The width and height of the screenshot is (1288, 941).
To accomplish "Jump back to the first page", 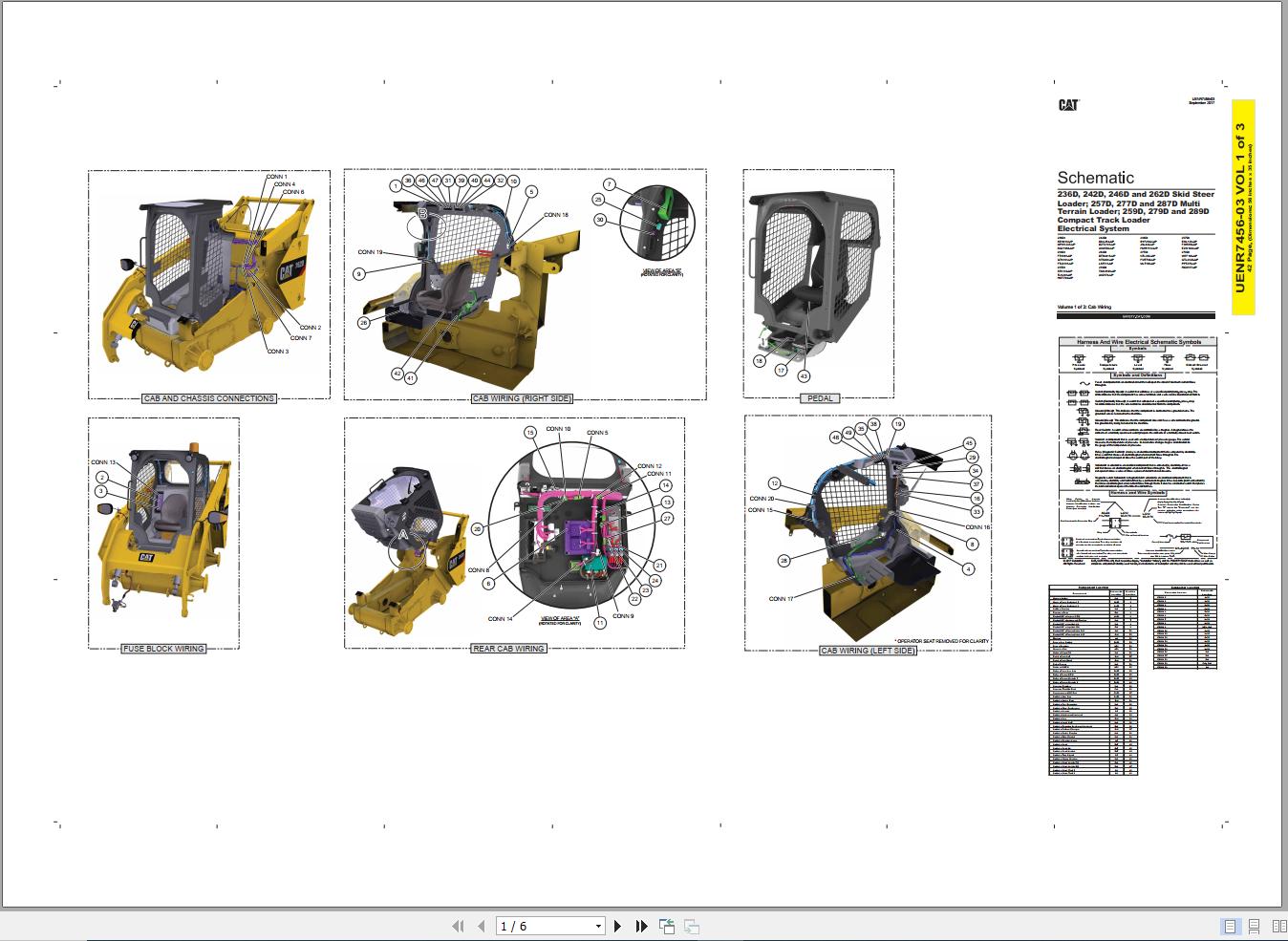I will (458, 925).
